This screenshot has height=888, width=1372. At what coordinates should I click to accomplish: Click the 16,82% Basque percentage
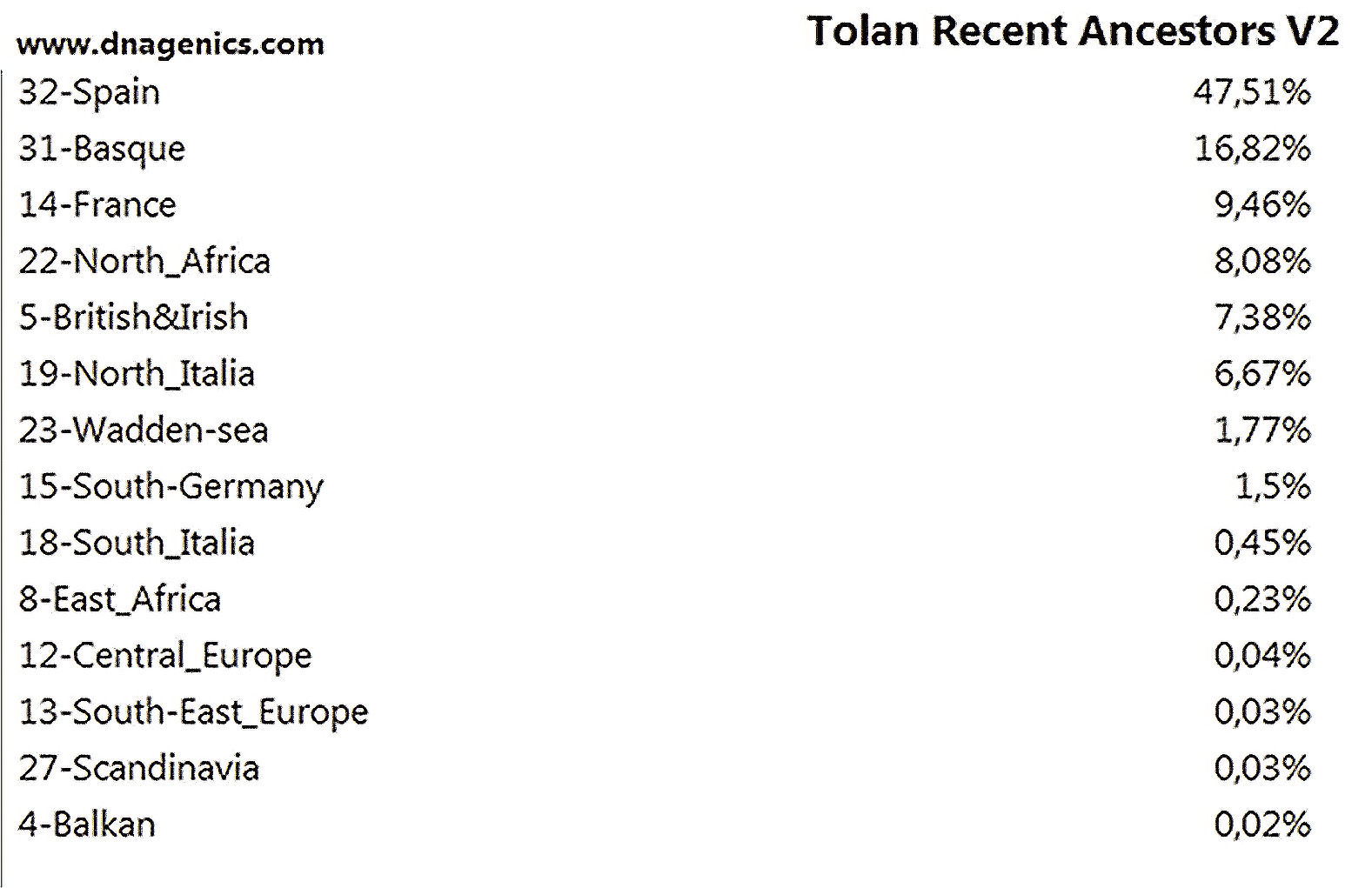click(1253, 149)
